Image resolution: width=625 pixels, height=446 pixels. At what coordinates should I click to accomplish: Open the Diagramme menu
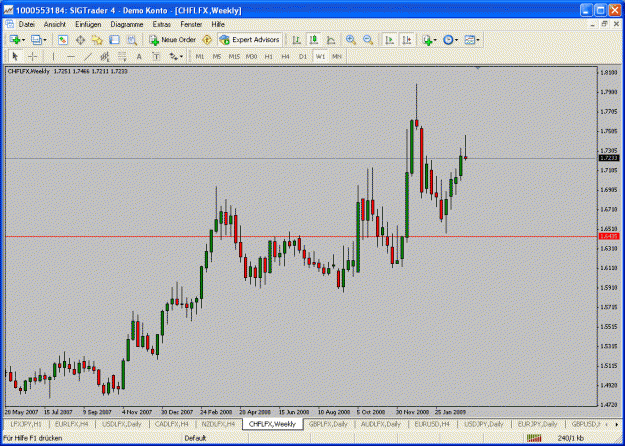[127, 24]
